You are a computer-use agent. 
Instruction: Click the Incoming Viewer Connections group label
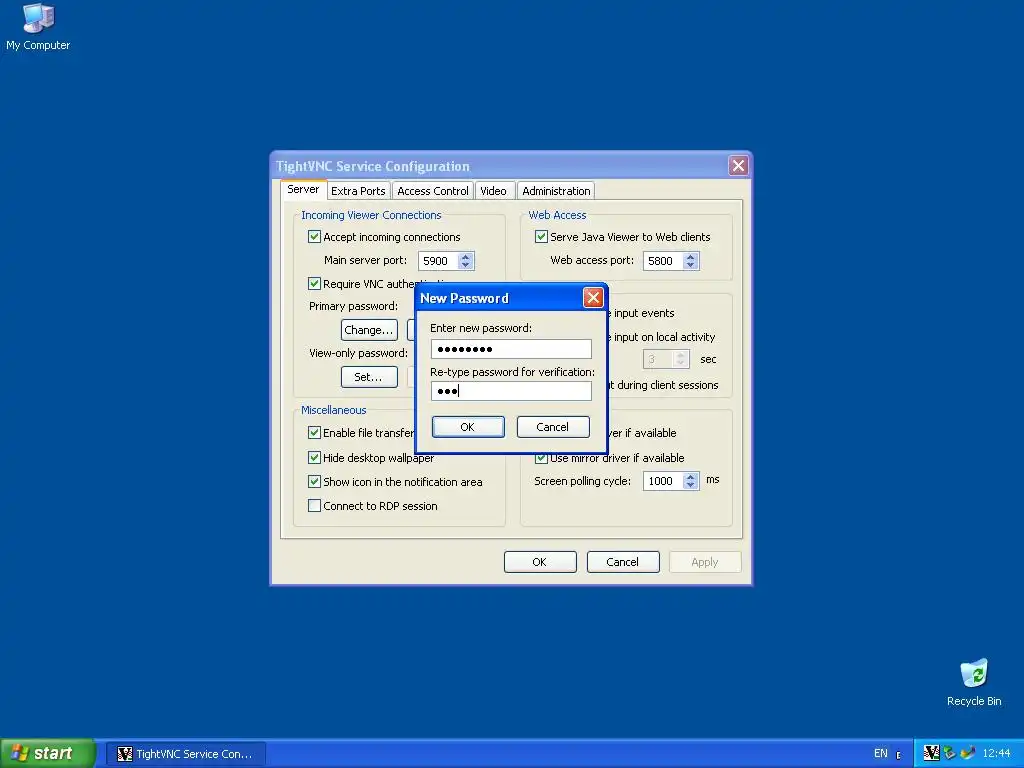(371, 215)
